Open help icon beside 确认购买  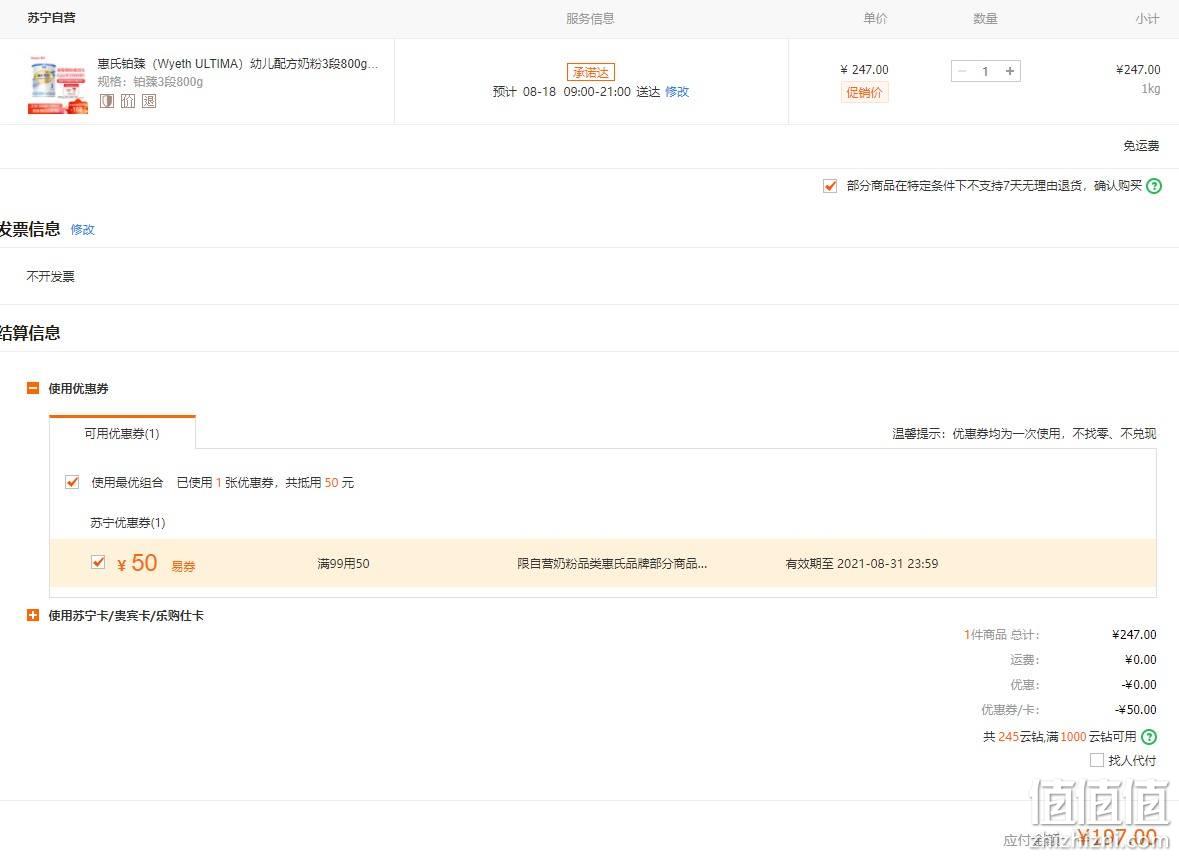1154,186
